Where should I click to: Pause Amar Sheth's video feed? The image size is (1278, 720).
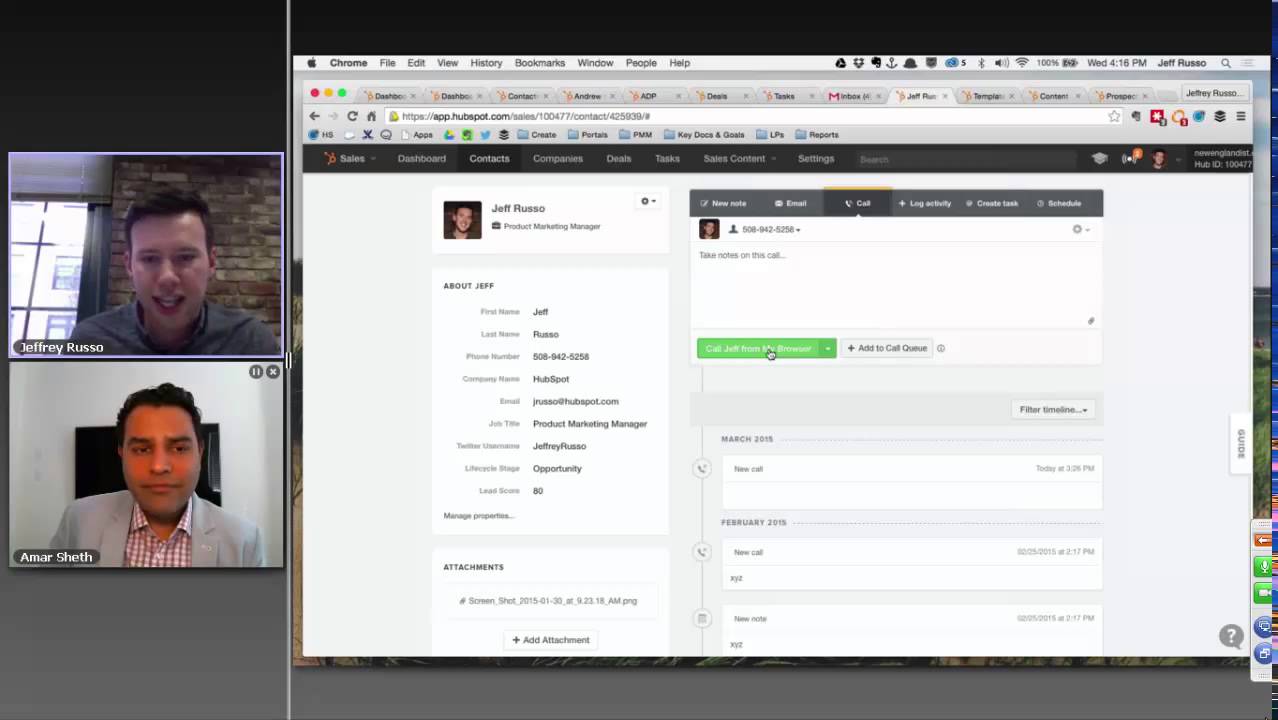(x=256, y=372)
